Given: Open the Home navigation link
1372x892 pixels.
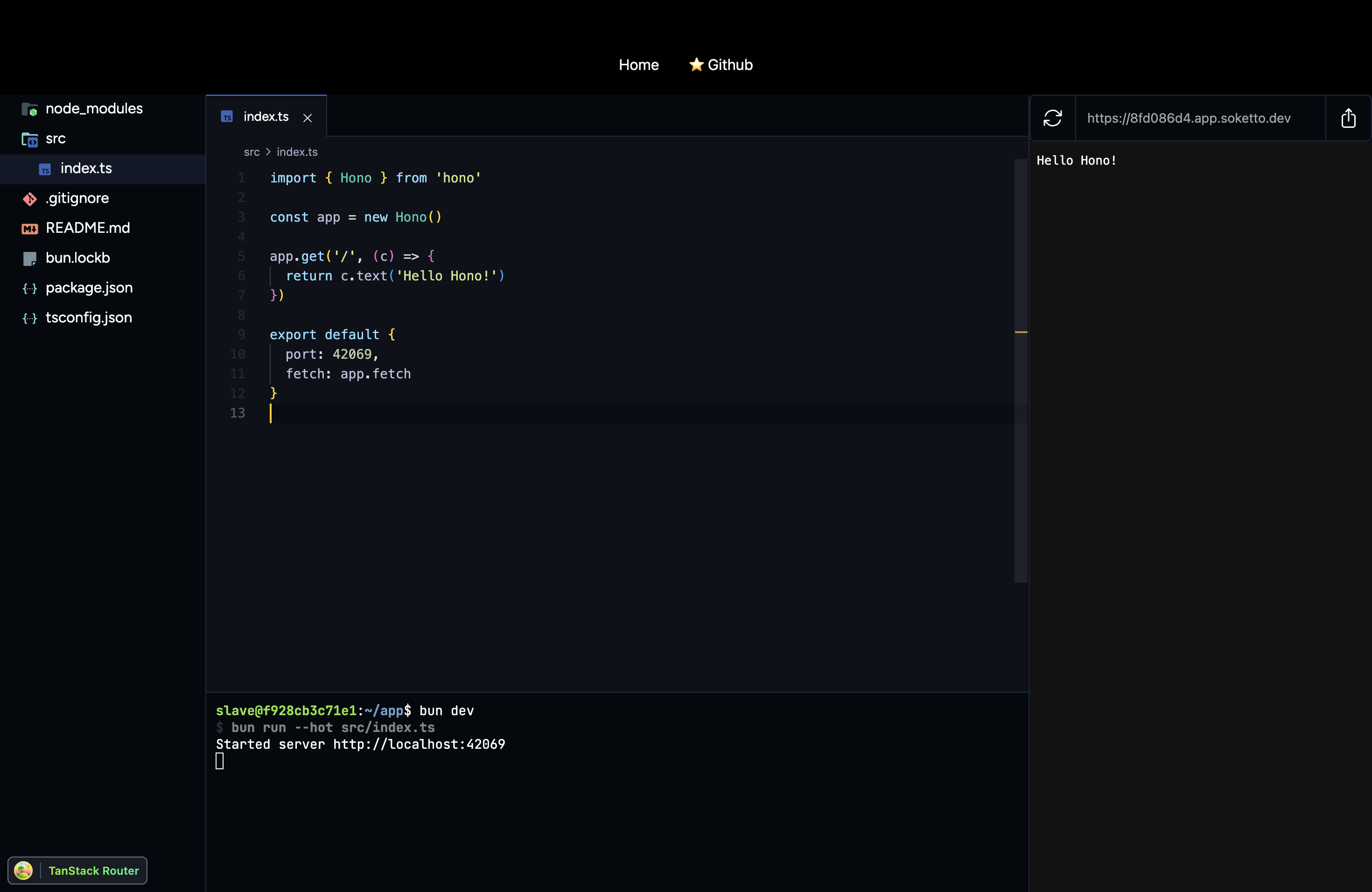Looking at the screenshot, I should tap(639, 64).
